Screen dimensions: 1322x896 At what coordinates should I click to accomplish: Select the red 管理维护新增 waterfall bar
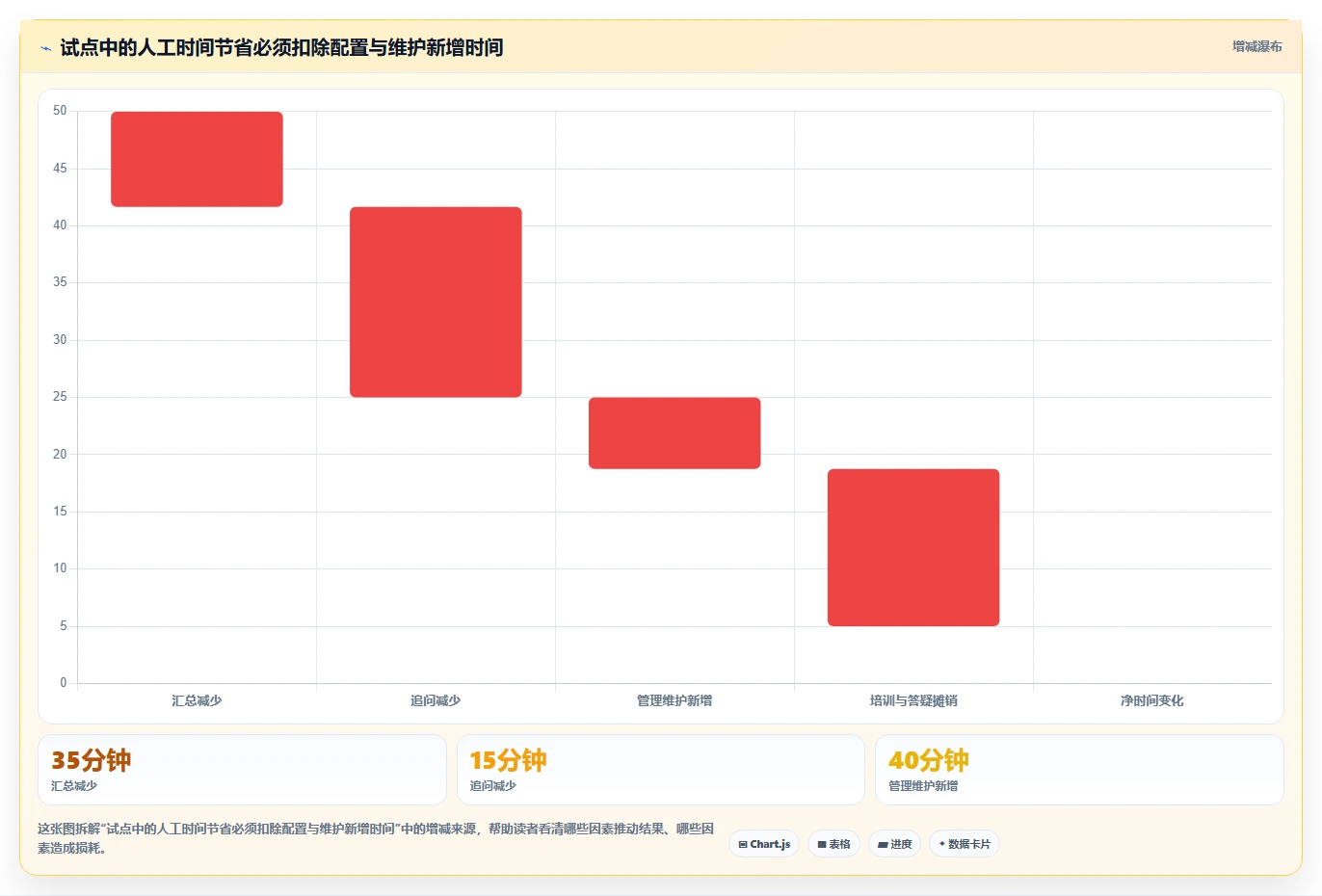(674, 434)
